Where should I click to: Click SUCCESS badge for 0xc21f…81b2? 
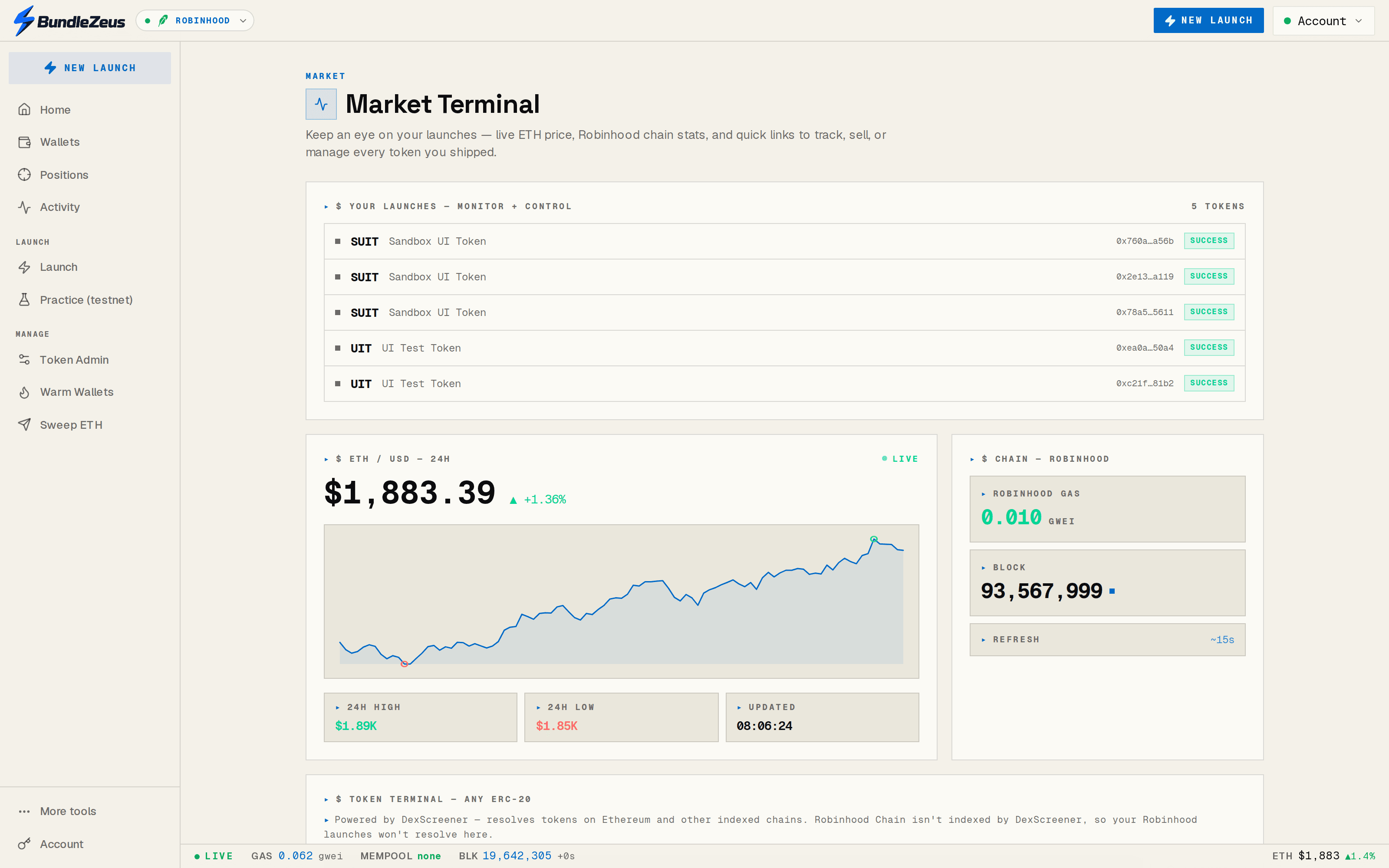click(1209, 383)
